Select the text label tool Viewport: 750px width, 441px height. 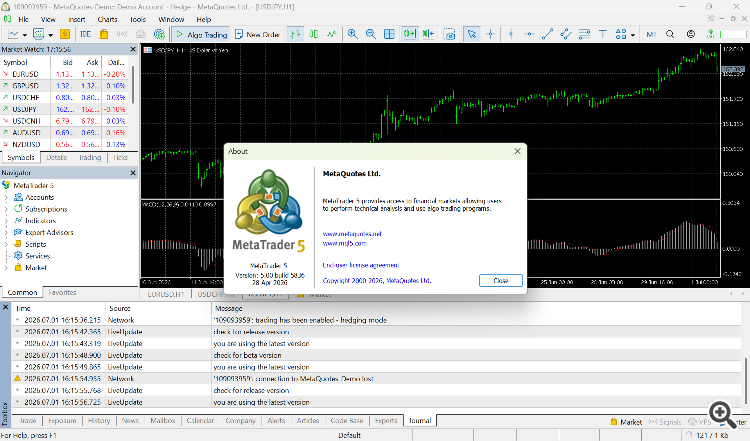603,34
